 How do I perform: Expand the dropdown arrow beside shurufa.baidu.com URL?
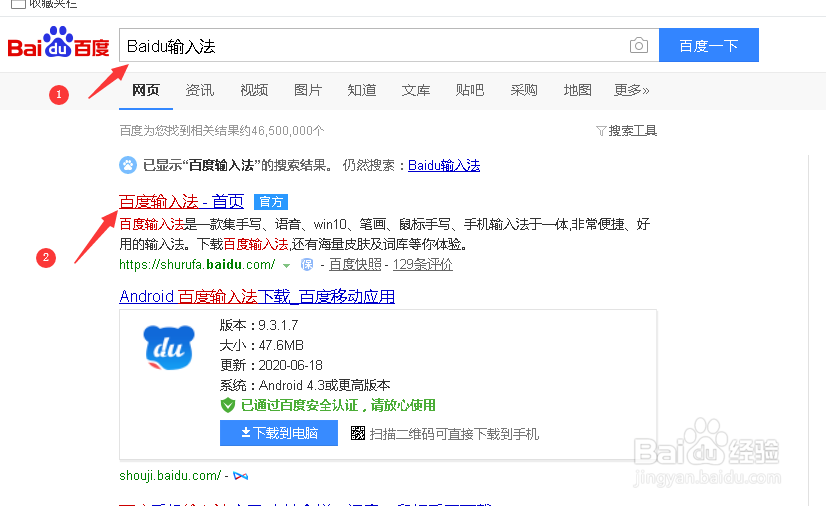tap(286, 265)
